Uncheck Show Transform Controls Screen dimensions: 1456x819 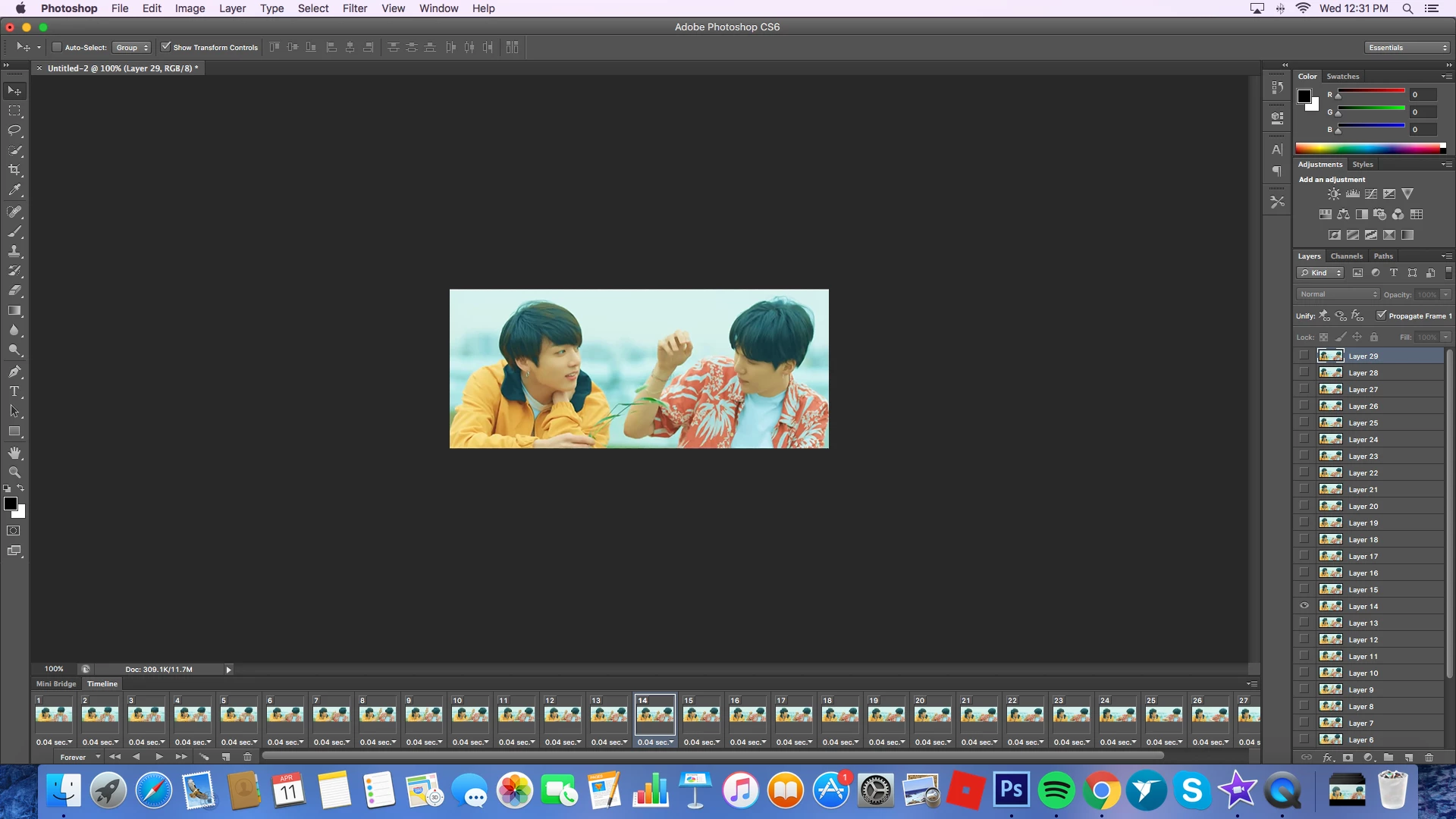(166, 47)
